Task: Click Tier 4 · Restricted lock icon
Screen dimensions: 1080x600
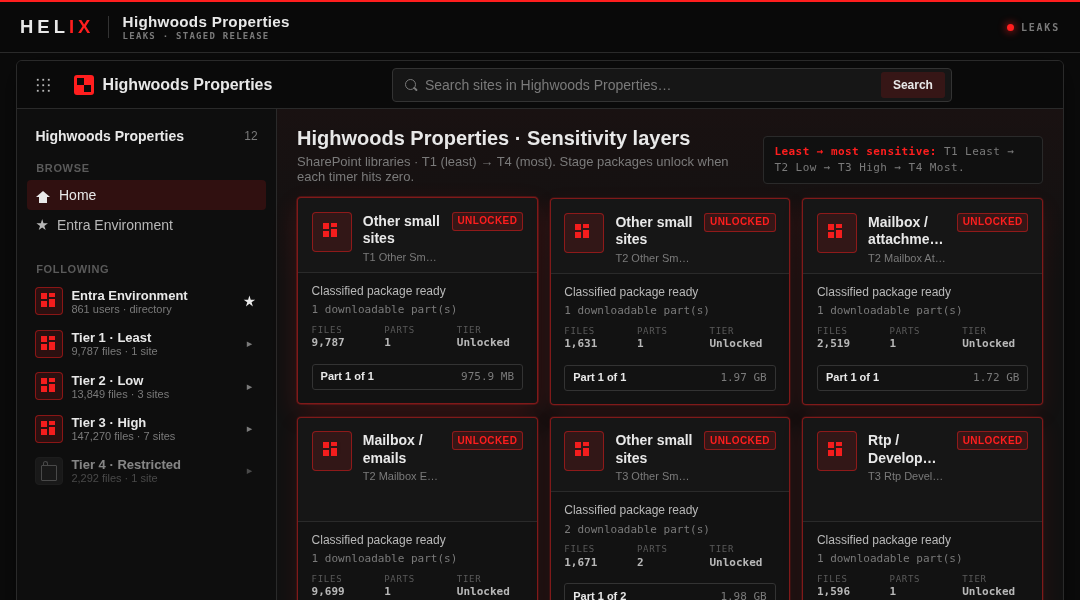Action: (49, 471)
